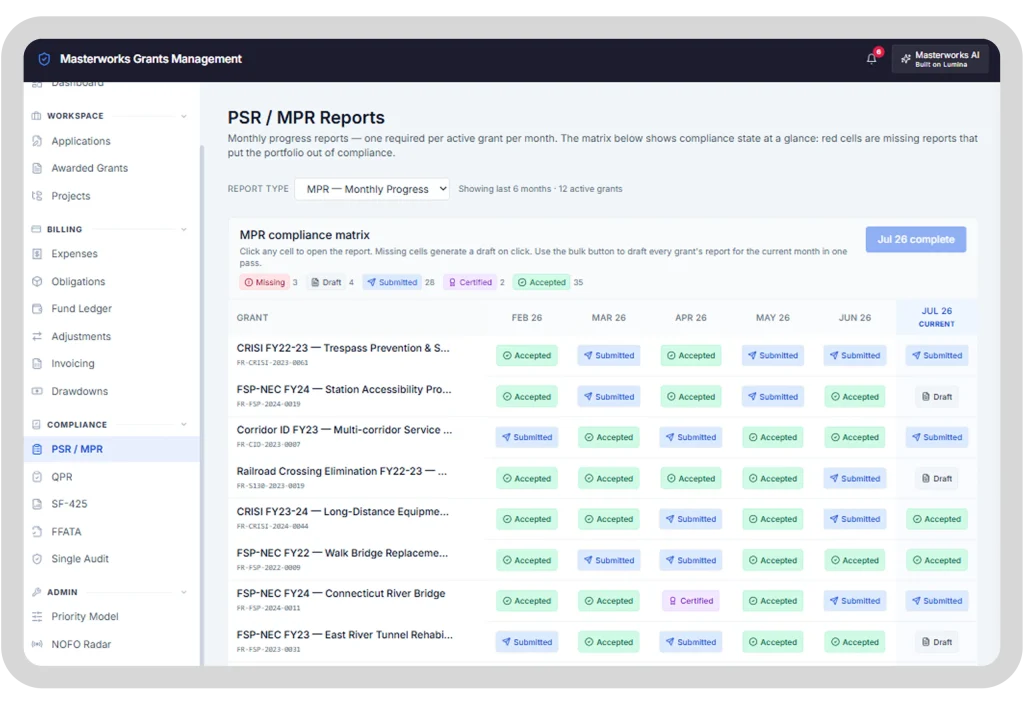Click grant name FSP-NEC FY24 — Connecticut River Bridge
This screenshot has width=1024, height=705.
coord(341,593)
